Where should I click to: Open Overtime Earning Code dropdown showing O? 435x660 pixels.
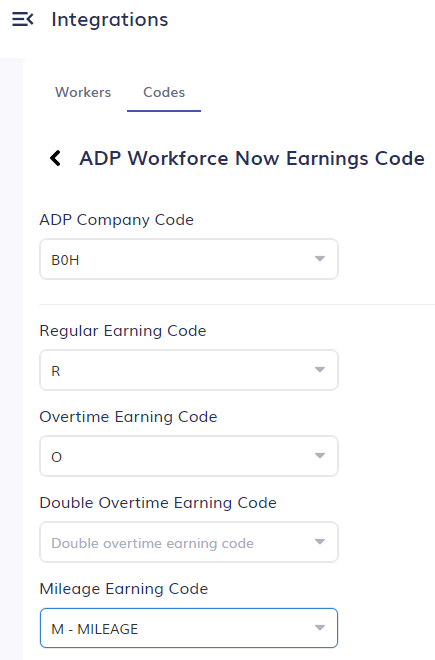tap(189, 456)
